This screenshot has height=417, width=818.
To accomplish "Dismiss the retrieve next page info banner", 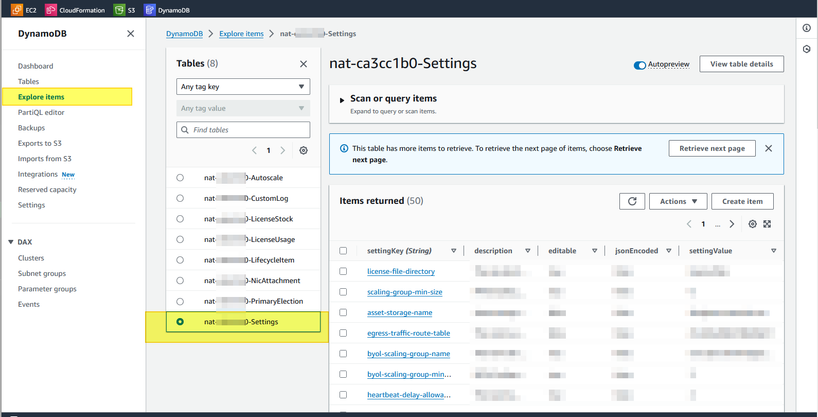I will (x=768, y=149).
